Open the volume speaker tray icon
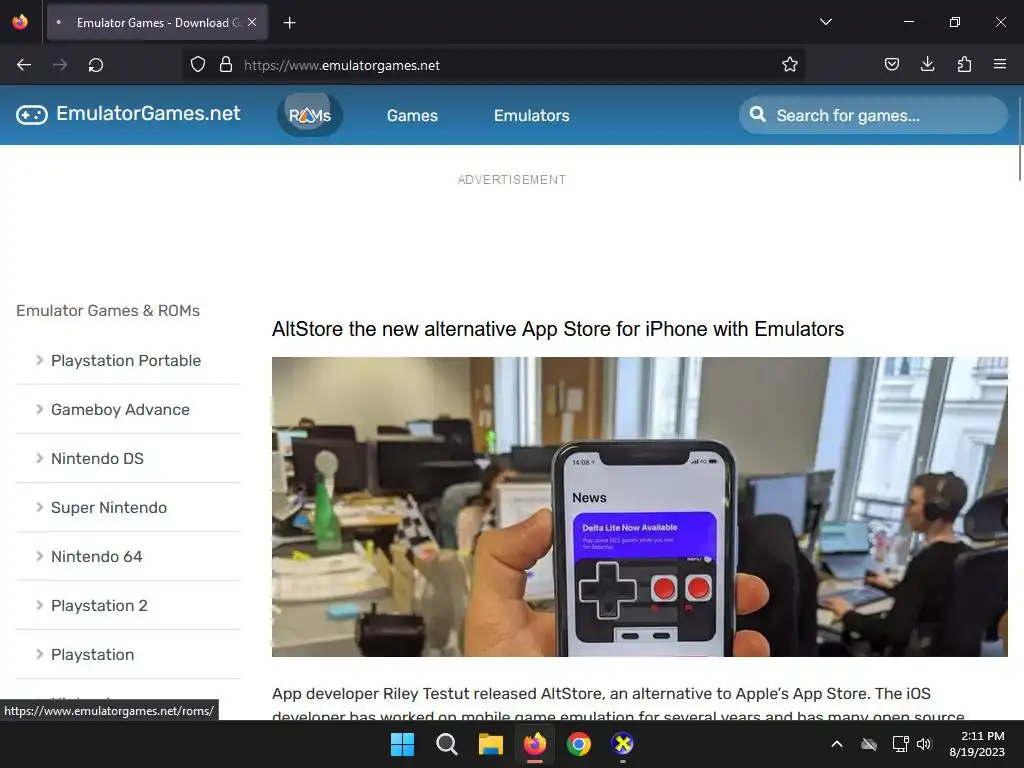 click(x=924, y=744)
